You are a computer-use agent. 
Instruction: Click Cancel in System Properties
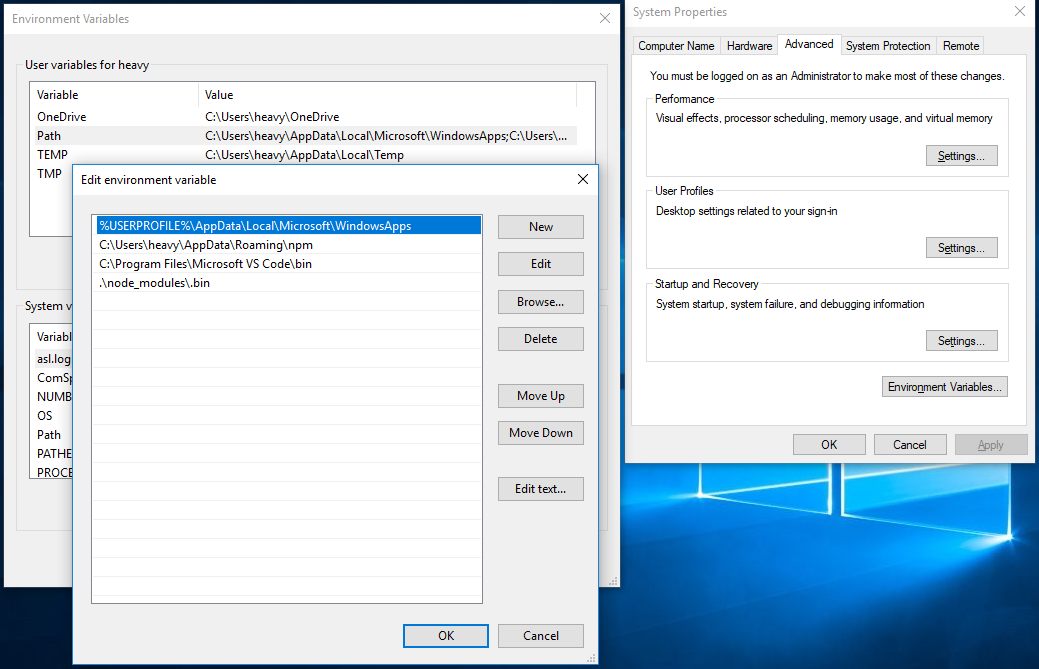pyautogui.click(x=910, y=444)
